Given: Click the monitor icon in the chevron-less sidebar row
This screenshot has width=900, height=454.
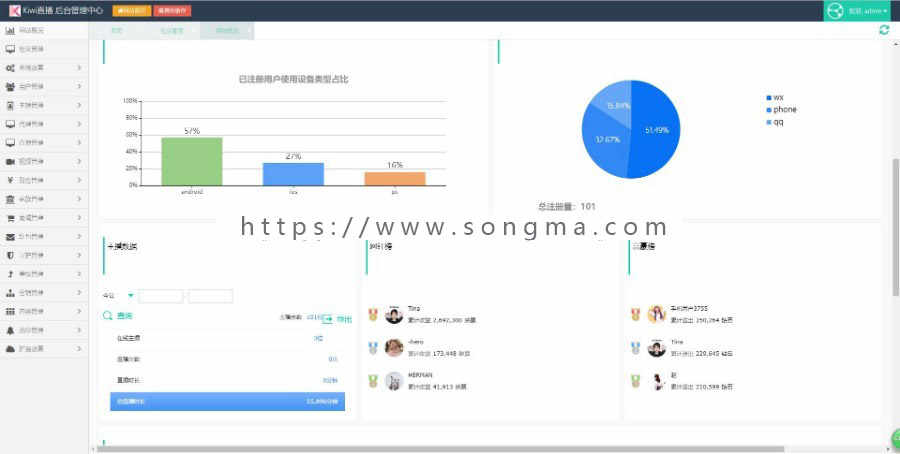Looking at the screenshot, I should pos(10,49).
